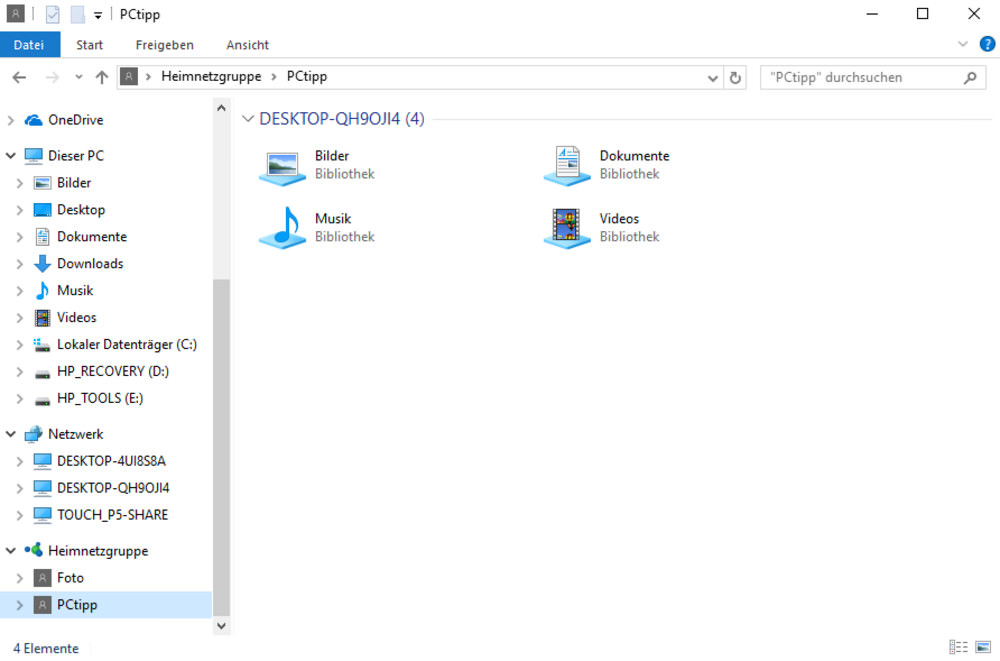Select Musik in the sidebar tree
The height and width of the screenshot is (661, 1000).
tap(75, 290)
